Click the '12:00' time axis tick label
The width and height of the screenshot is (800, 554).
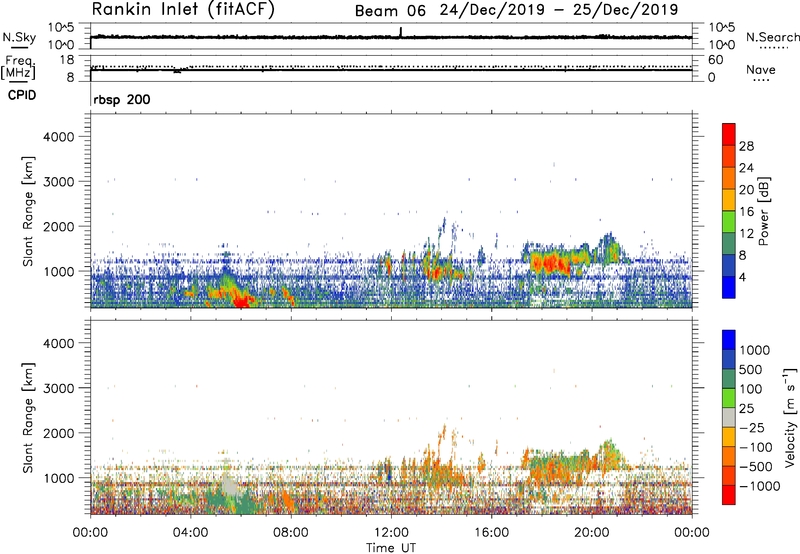pyautogui.click(x=391, y=533)
